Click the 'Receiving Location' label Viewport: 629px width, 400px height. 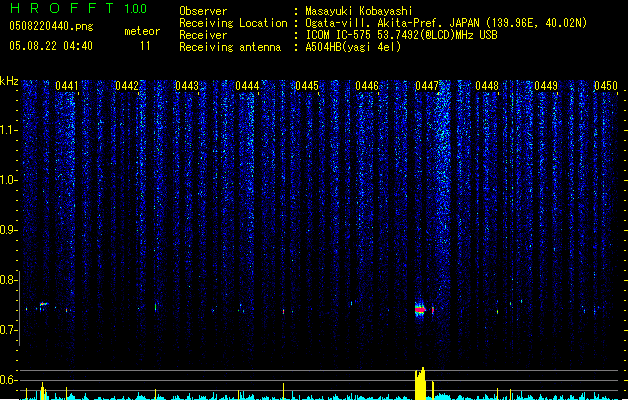233,23
